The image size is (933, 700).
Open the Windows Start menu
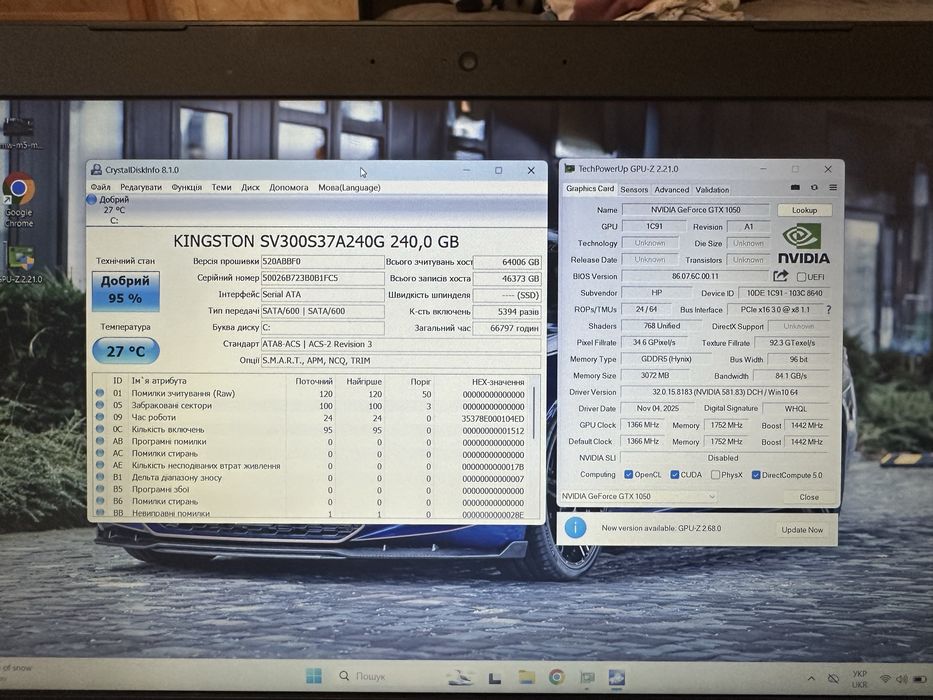click(314, 676)
